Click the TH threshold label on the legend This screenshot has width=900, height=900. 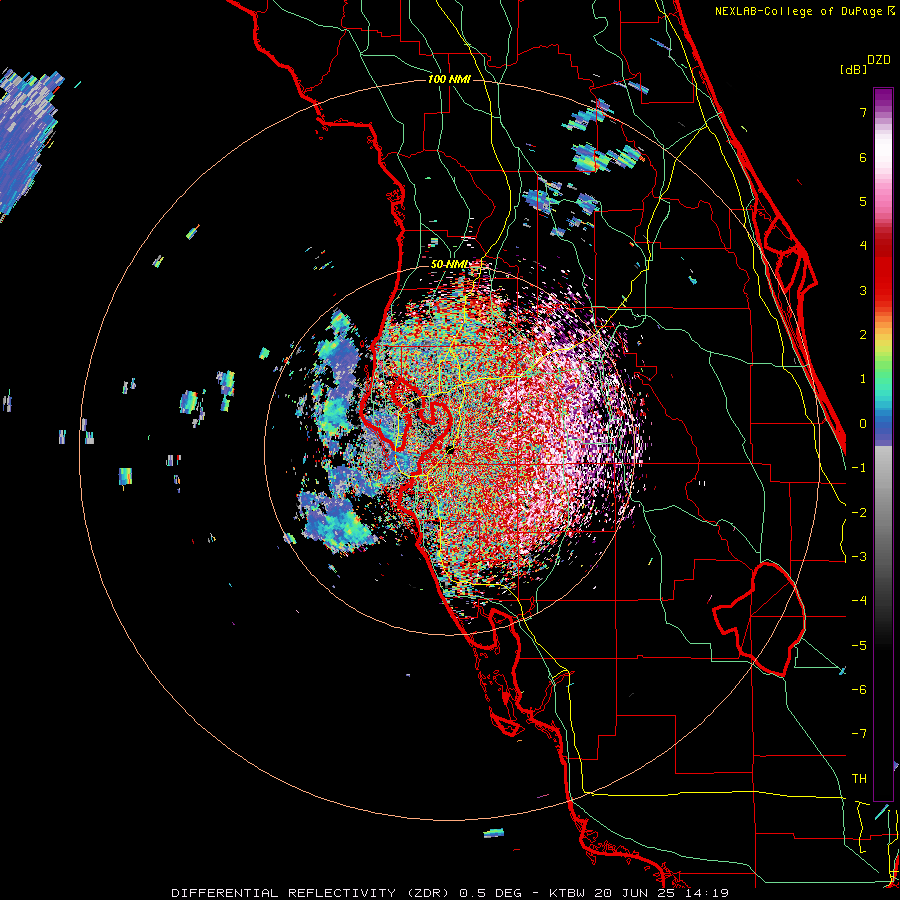tap(859, 779)
